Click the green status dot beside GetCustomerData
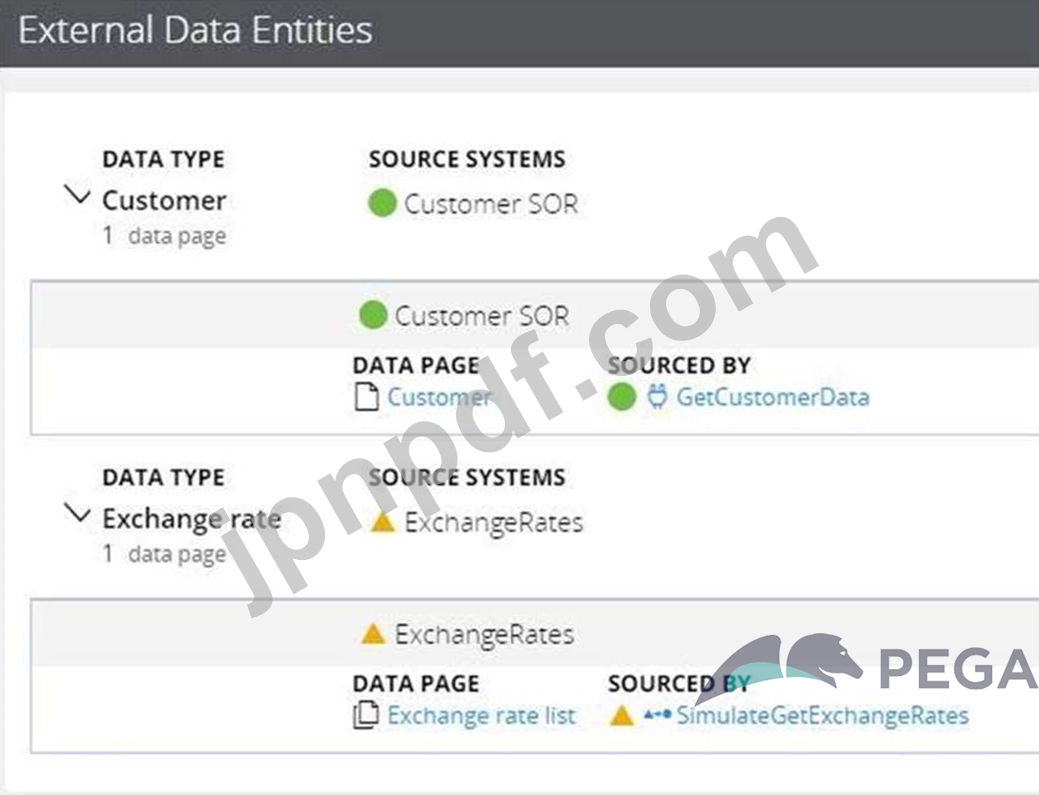Screen dimensions: 1039x795 [622, 398]
